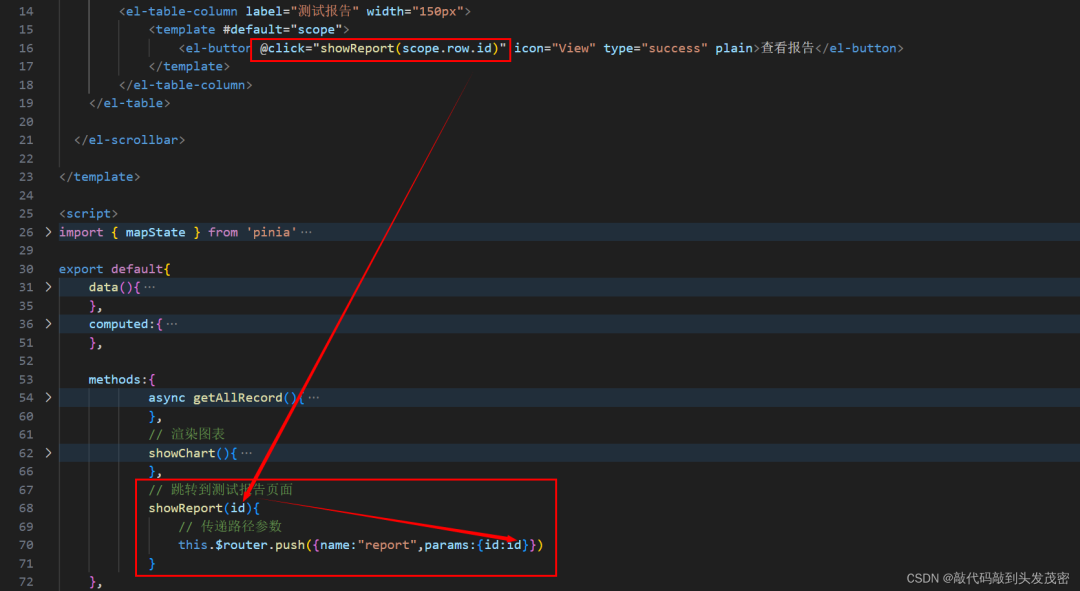Click the '// 渲染图表' comment

click(187, 434)
